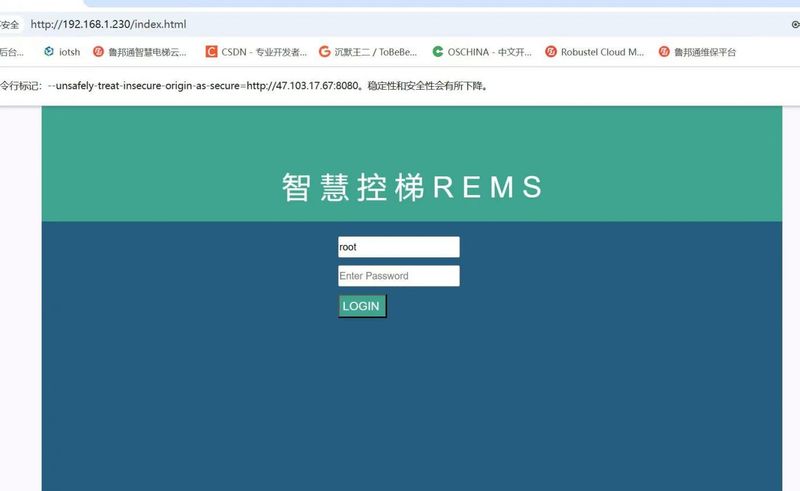Click the LOGIN button
800x491 pixels.
(x=362, y=306)
